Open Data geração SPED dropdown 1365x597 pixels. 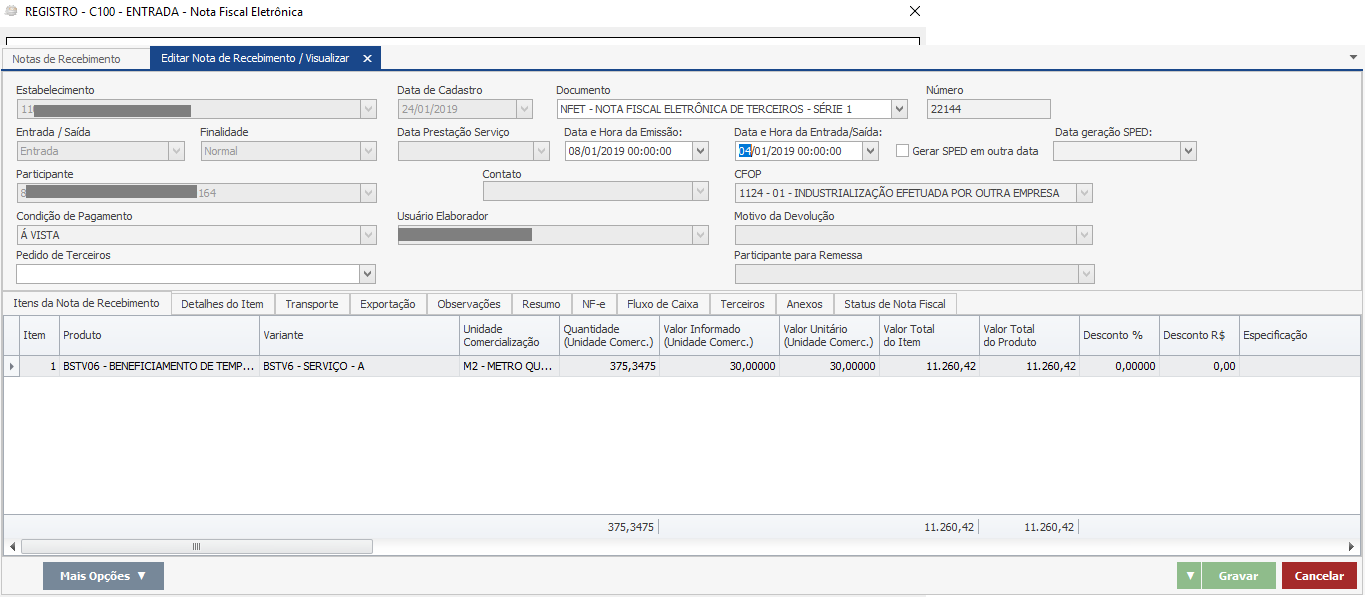(1188, 151)
